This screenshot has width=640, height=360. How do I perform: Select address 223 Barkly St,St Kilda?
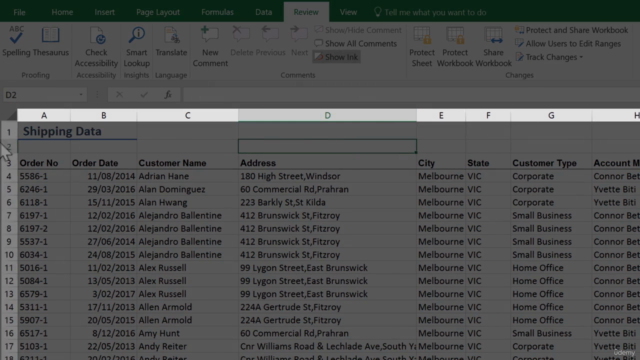(x=327, y=202)
